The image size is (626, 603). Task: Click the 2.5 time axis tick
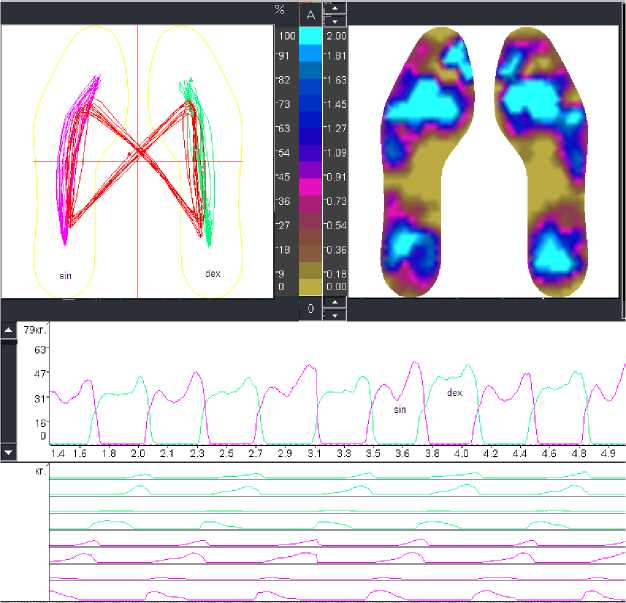(x=226, y=454)
